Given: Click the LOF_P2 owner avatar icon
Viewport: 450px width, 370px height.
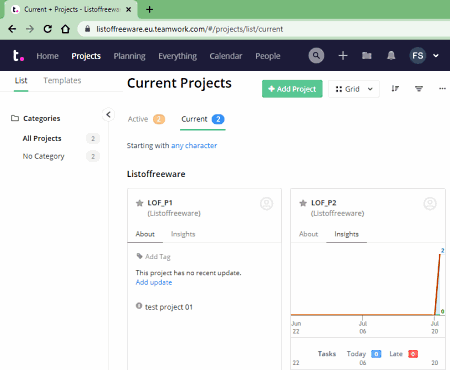Looking at the screenshot, I should pyautogui.click(x=430, y=204).
